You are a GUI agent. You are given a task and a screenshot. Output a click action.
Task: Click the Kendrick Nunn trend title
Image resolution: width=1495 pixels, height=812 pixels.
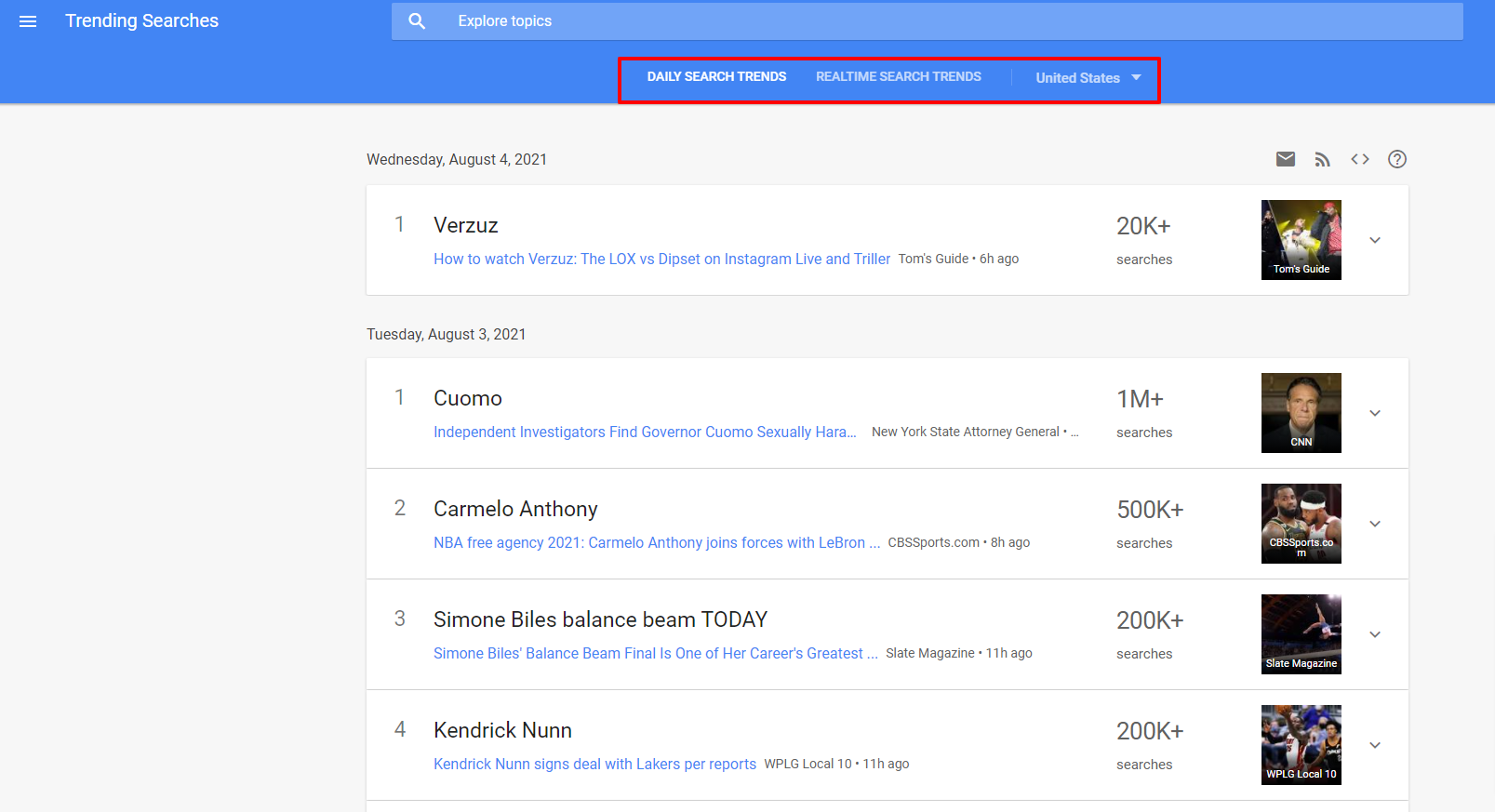tap(503, 730)
